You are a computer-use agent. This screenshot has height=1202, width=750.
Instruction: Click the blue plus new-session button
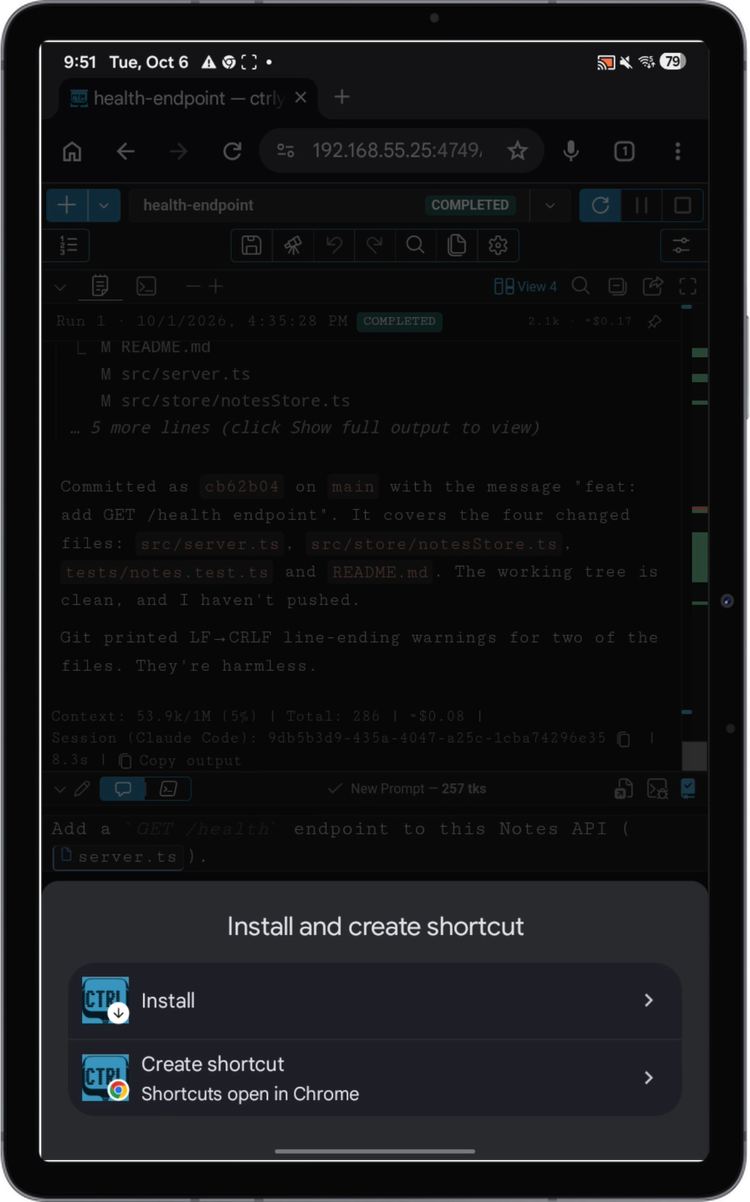point(67,205)
